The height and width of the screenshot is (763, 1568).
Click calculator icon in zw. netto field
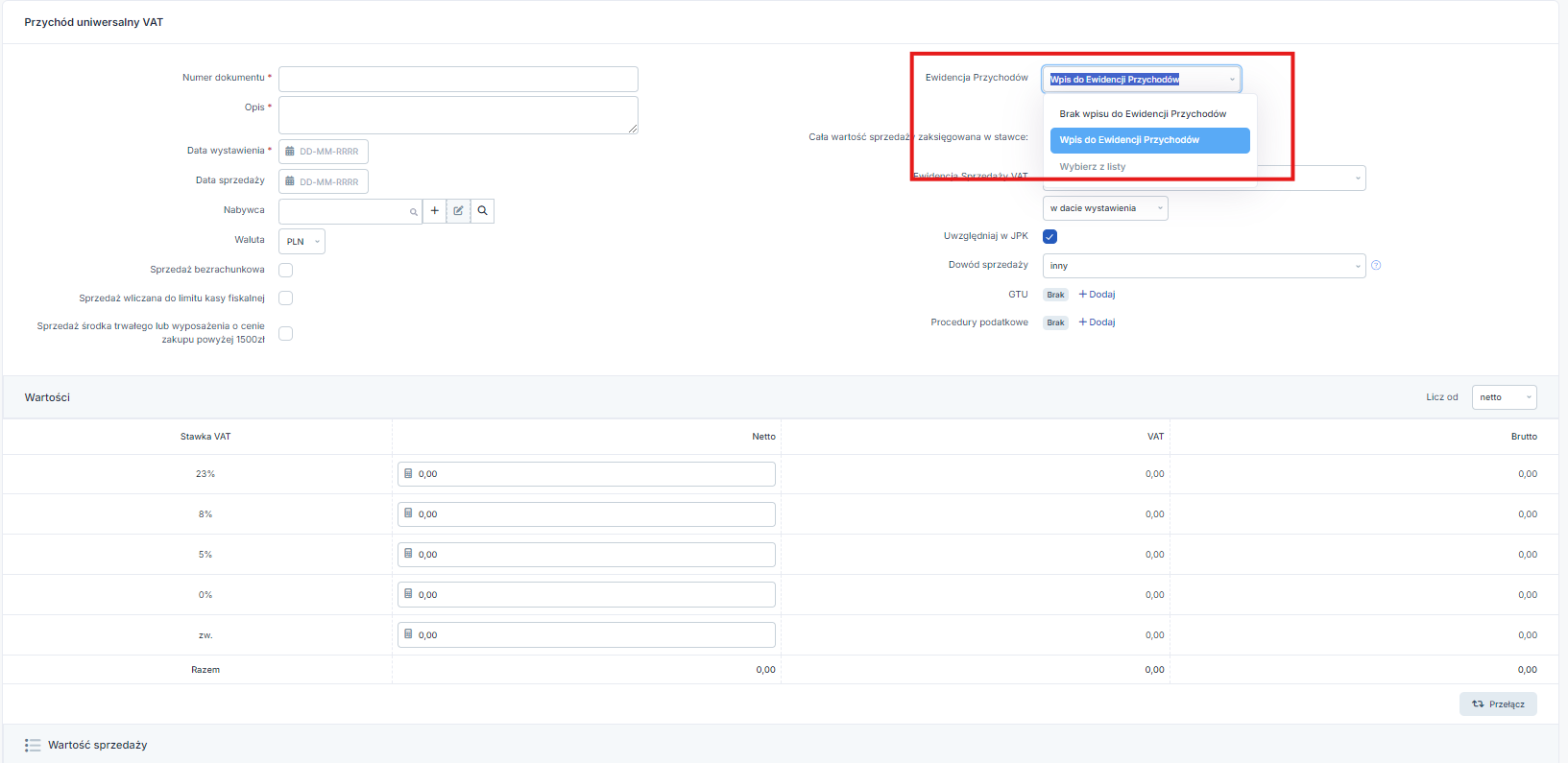(x=408, y=635)
